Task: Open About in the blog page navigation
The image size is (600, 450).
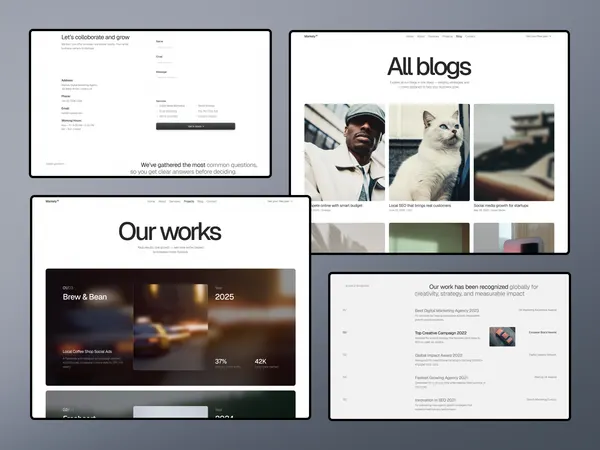Action: (x=421, y=36)
